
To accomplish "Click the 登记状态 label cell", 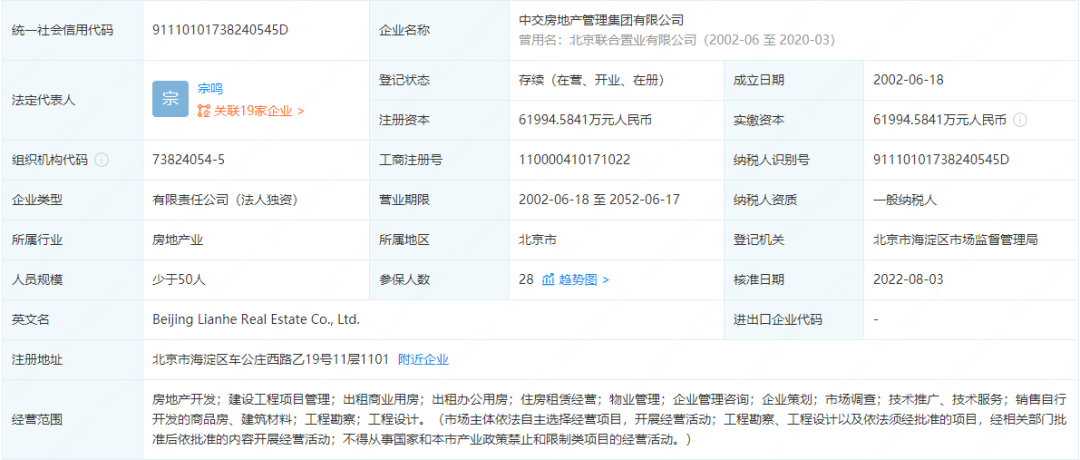I will tap(439, 81).
